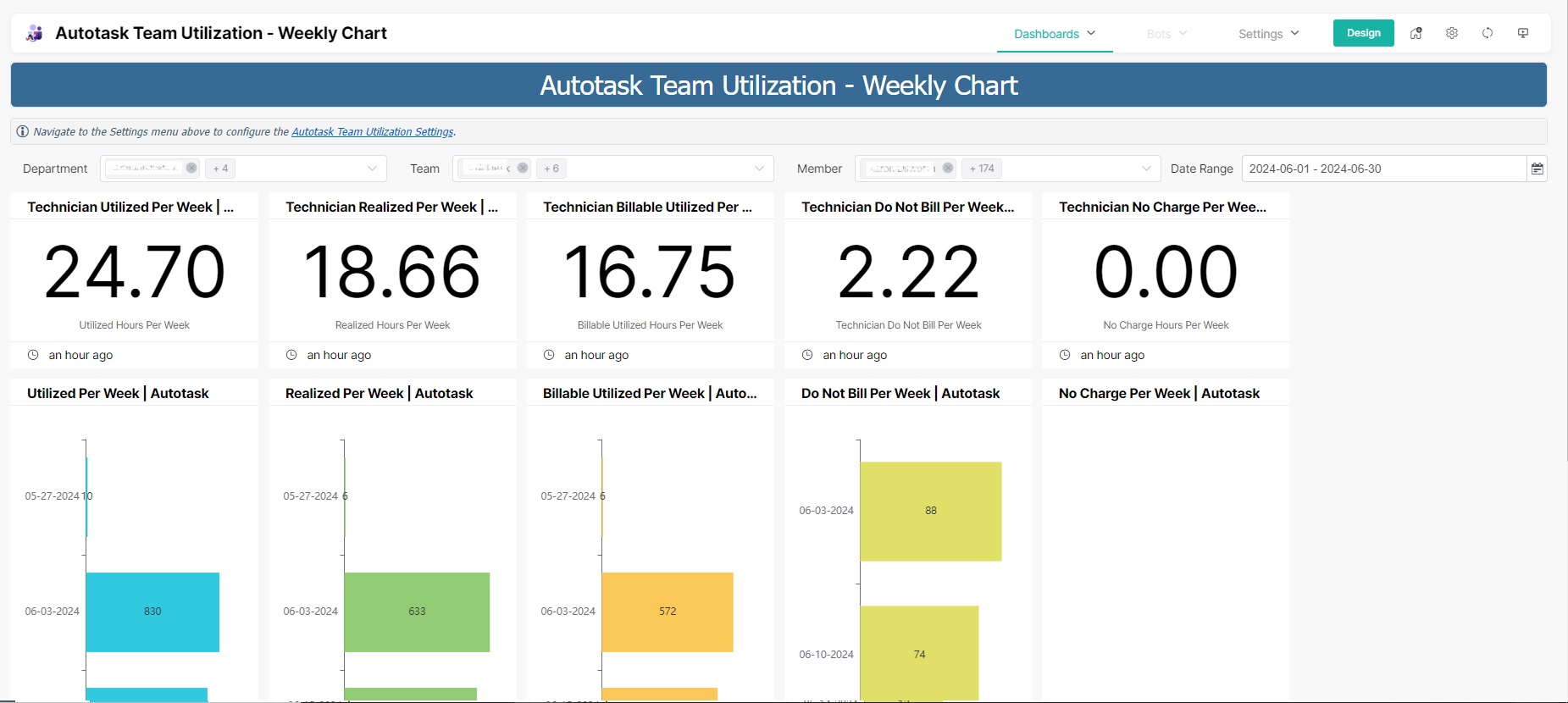Click the 16.75 Billable Utilized value
1568x703 pixels.
(x=650, y=272)
